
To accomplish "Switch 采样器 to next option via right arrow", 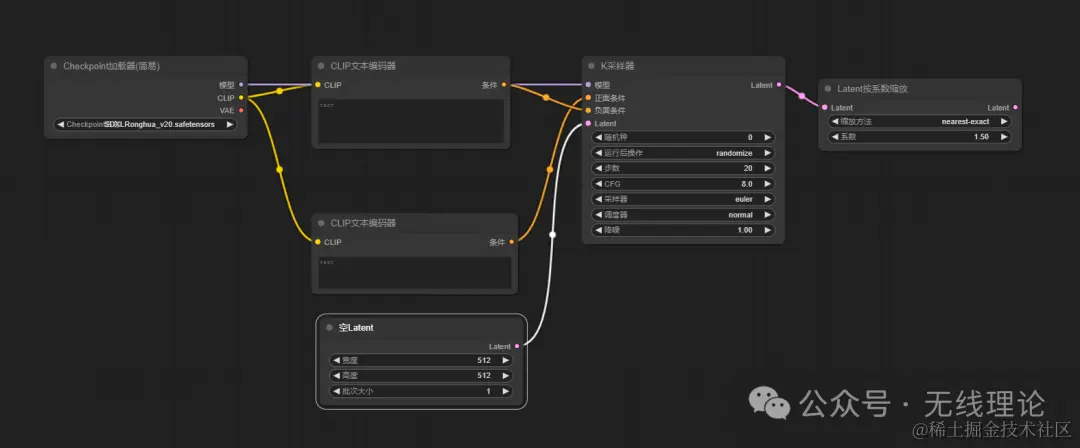I will tap(767, 199).
